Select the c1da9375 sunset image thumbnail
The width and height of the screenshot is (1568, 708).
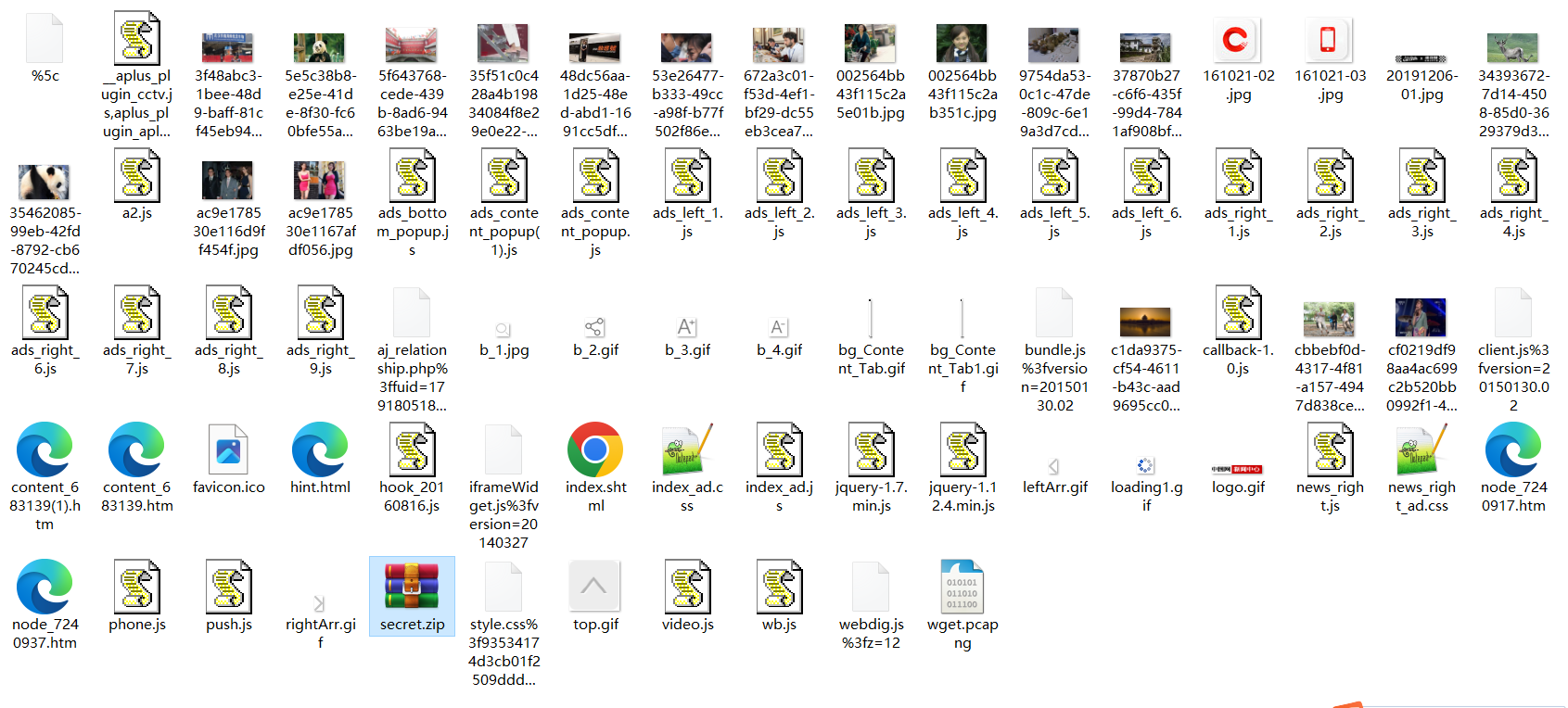point(1146,322)
